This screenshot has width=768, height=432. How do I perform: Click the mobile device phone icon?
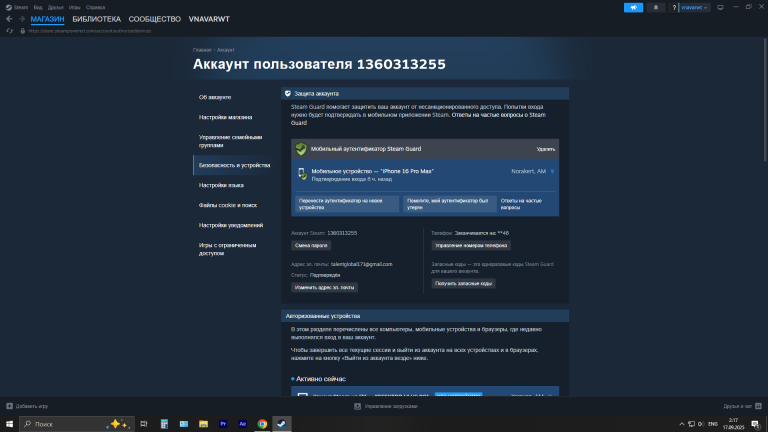tap(302, 174)
